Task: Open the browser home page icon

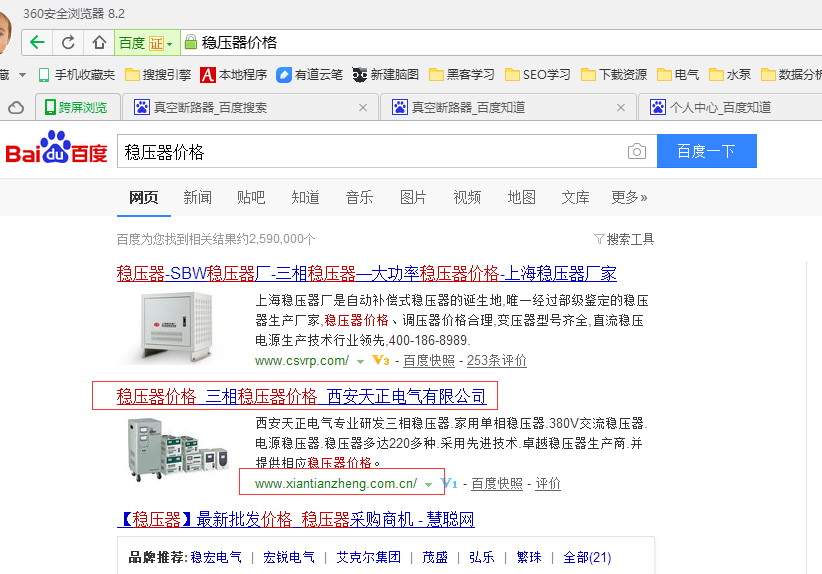Action: (99, 42)
